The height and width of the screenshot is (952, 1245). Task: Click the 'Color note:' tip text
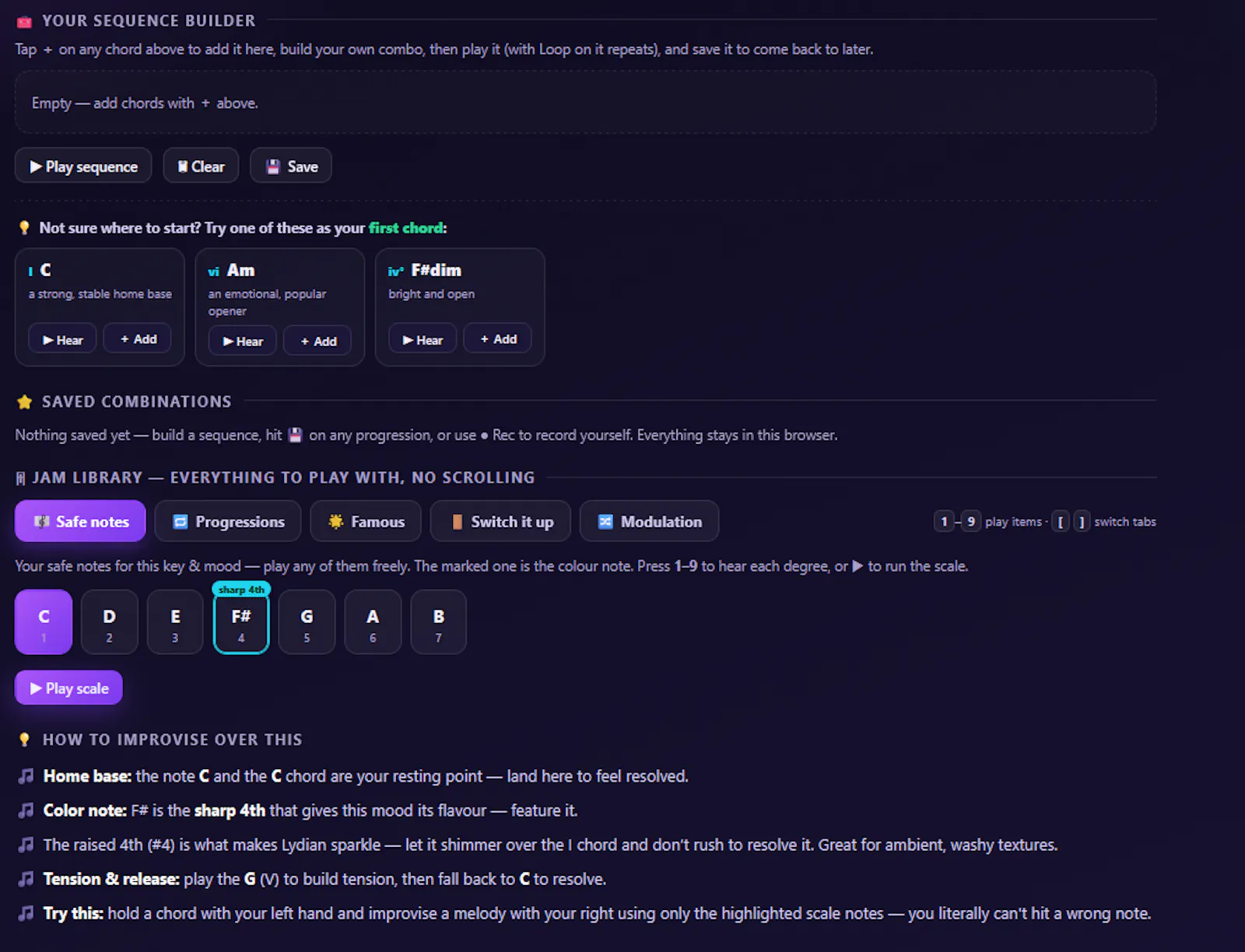[85, 810]
